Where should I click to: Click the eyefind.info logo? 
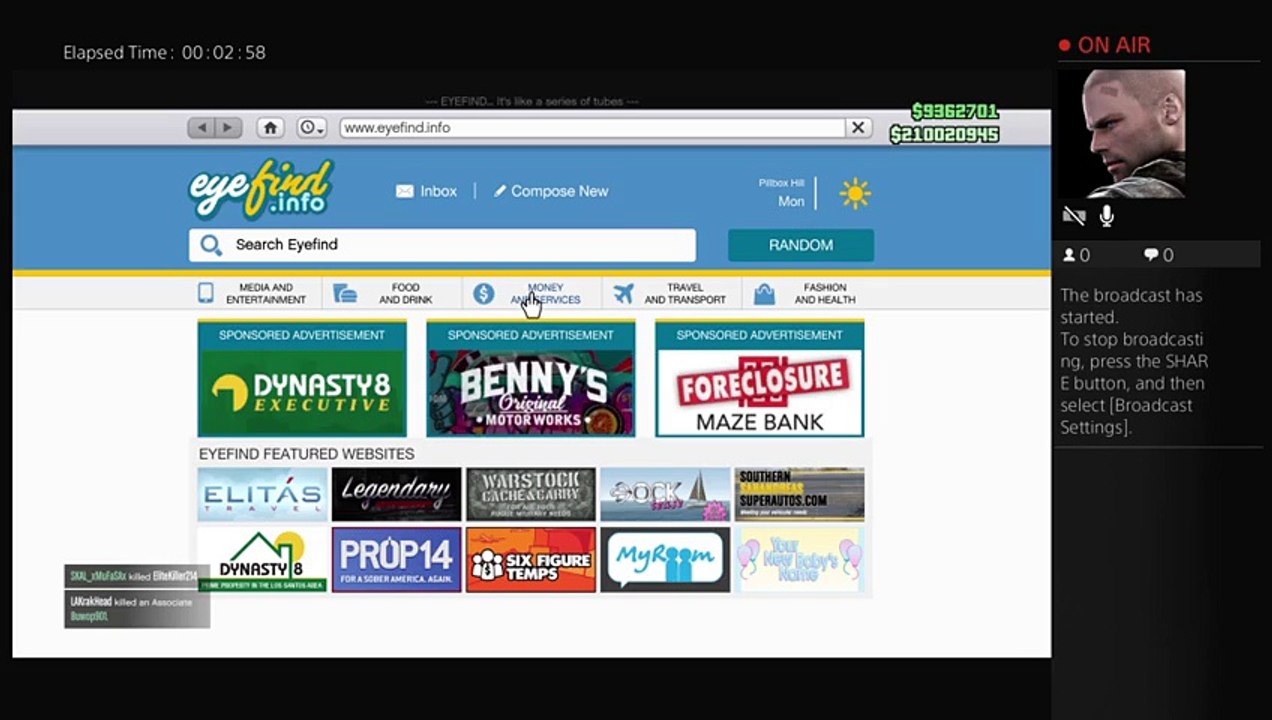pyautogui.click(x=261, y=189)
